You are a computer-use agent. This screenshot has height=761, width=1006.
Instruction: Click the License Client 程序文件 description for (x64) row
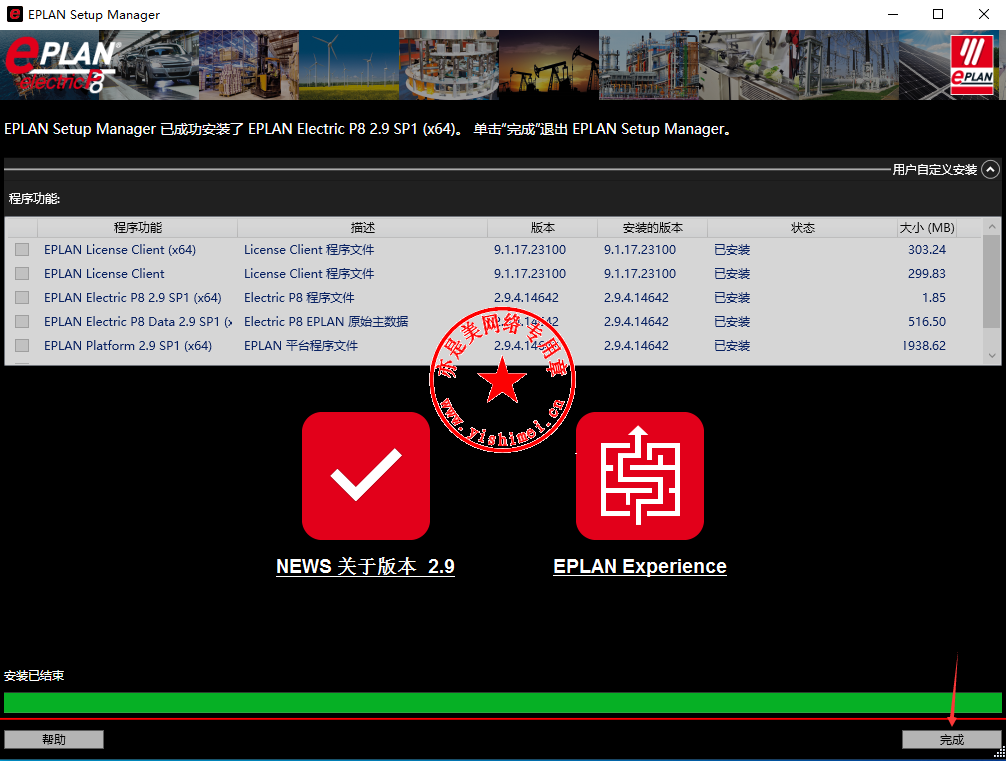(309, 250)
